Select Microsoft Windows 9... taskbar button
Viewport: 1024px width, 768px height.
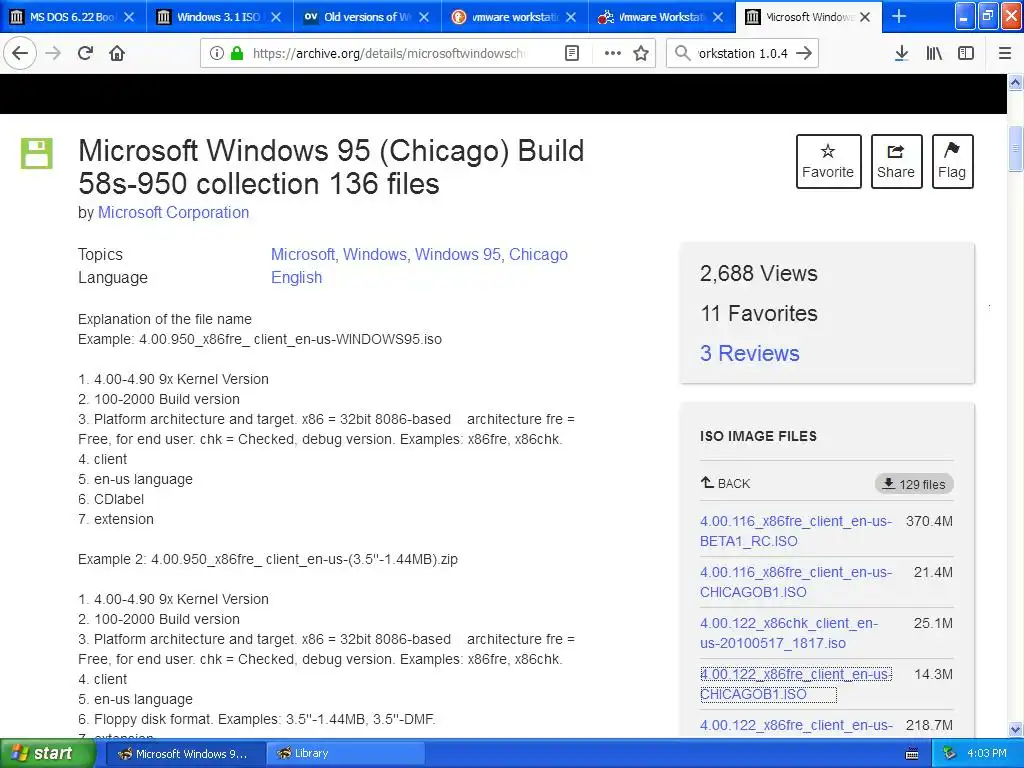185,754
